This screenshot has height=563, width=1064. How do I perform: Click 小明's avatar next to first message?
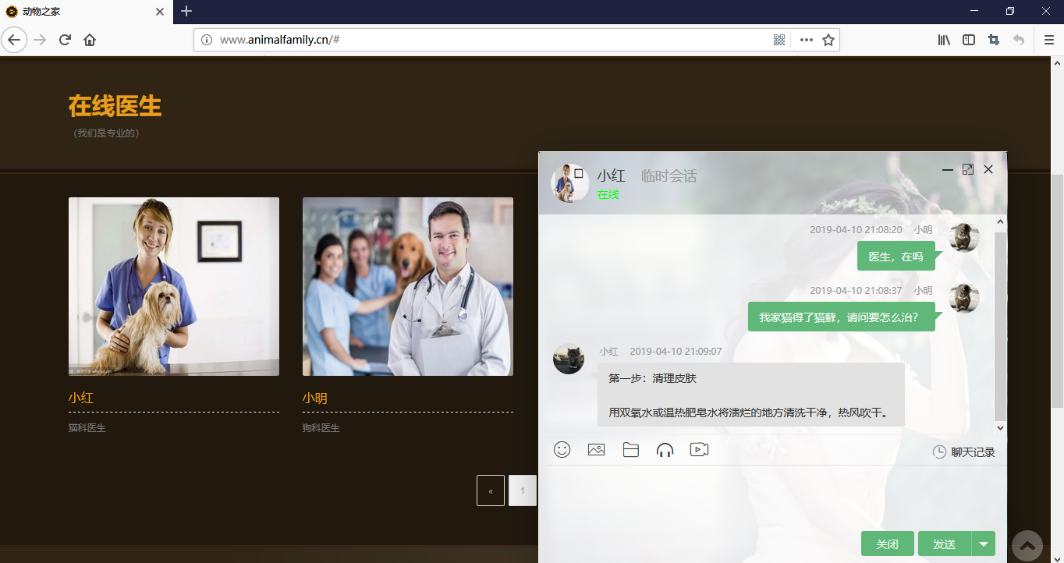(964, 237)
